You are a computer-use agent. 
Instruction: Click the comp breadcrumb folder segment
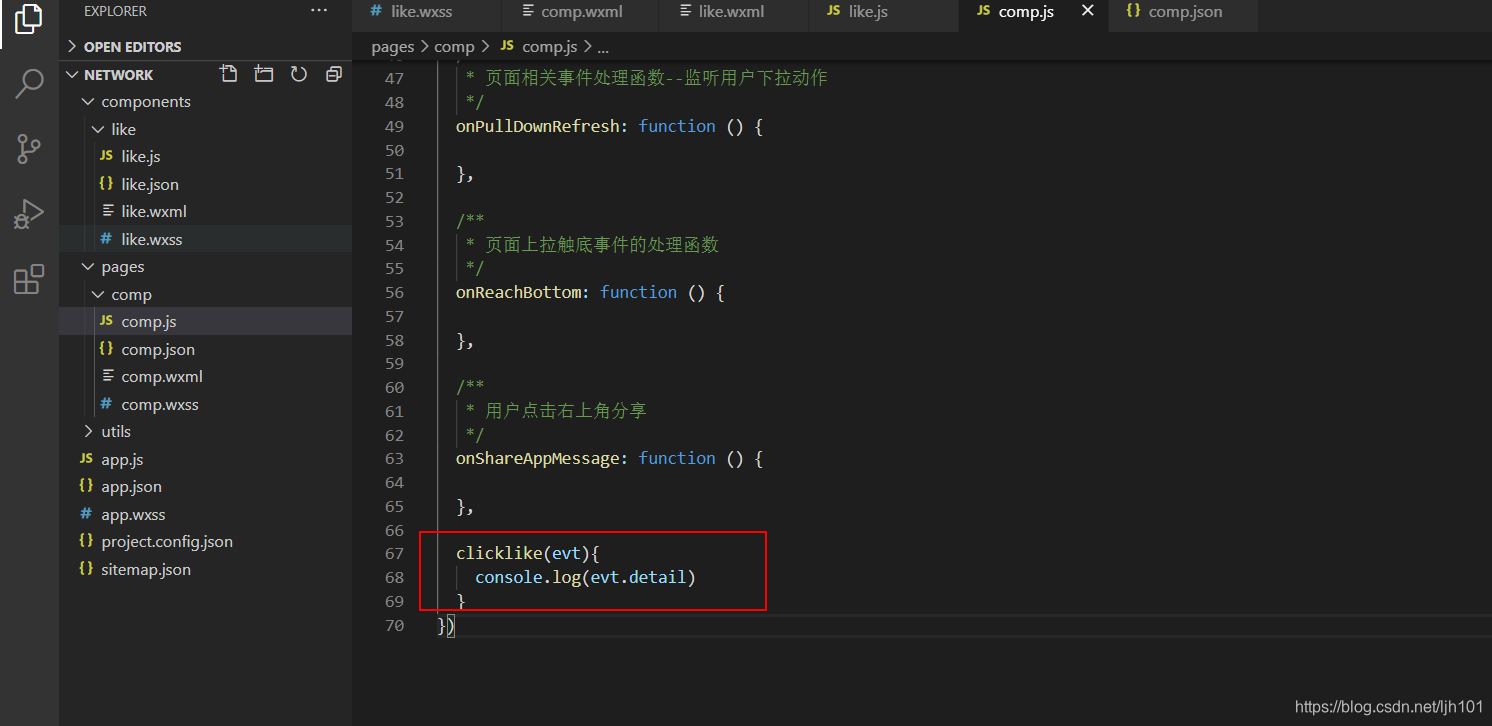(454, 47)
